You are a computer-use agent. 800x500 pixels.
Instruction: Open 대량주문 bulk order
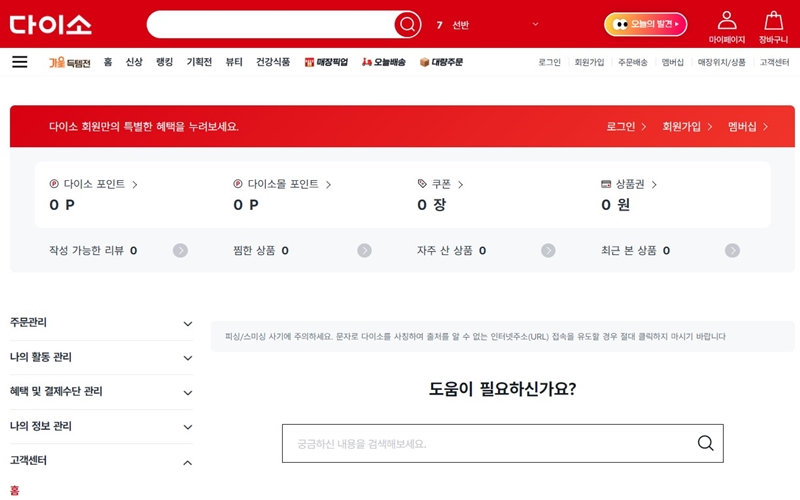(441, 62)
